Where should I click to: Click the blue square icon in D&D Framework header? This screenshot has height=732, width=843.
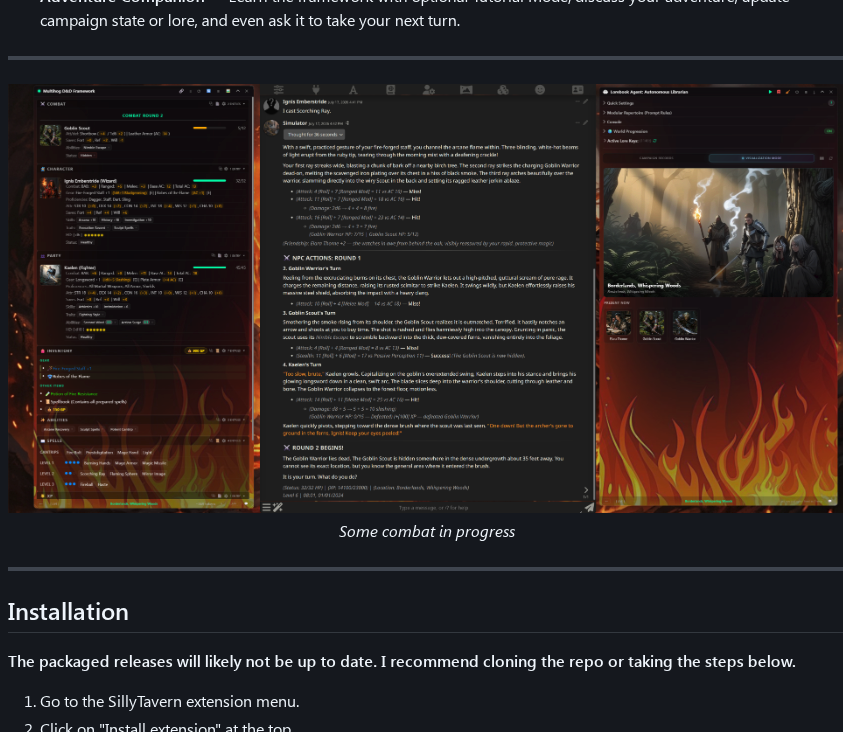pyautogui.click(x=209, y=91)
